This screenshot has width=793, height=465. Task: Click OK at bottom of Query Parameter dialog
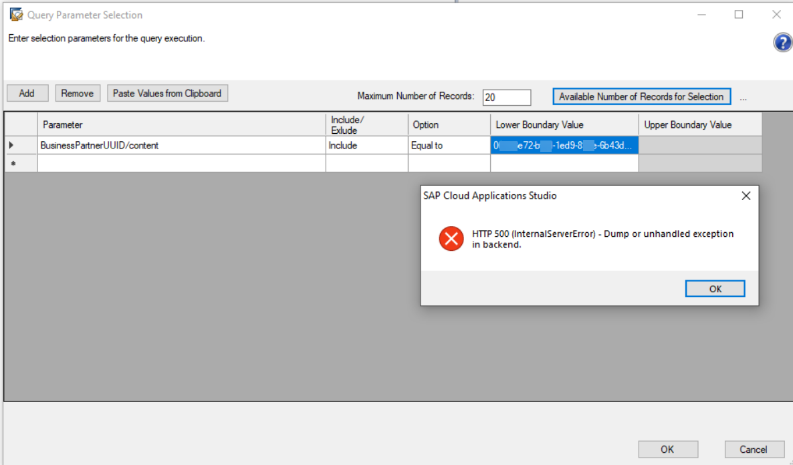(668, 449)
